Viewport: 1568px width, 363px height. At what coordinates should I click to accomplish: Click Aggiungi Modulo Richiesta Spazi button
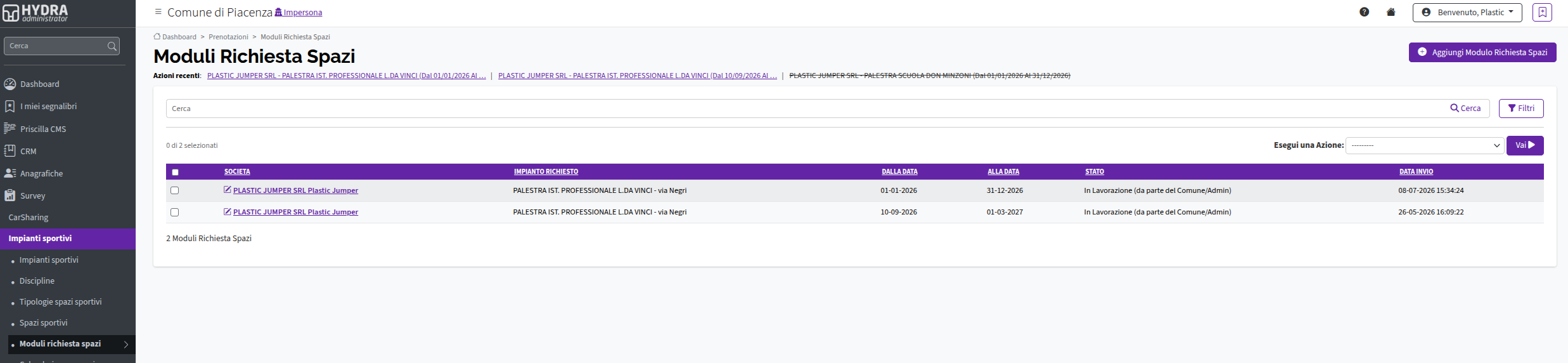pyautogui.click(x=1482, y=52)
